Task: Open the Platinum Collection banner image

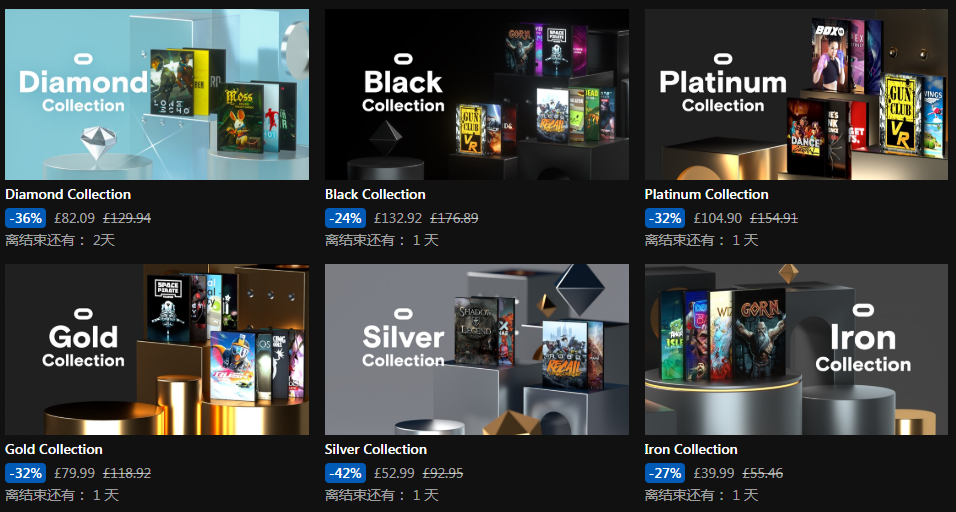Action: (x=796, y=94)
